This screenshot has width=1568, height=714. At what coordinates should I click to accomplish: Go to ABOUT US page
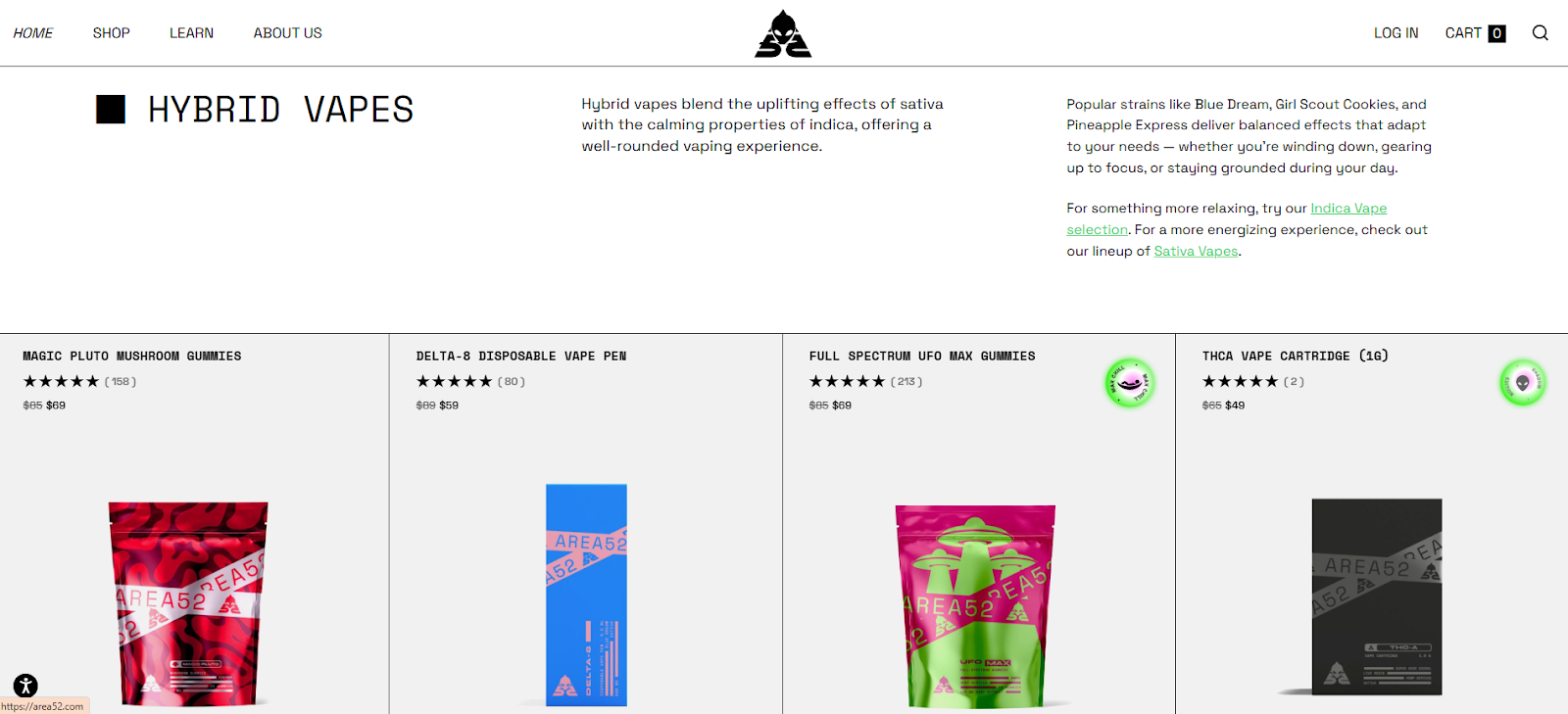(x=287, y=33)
